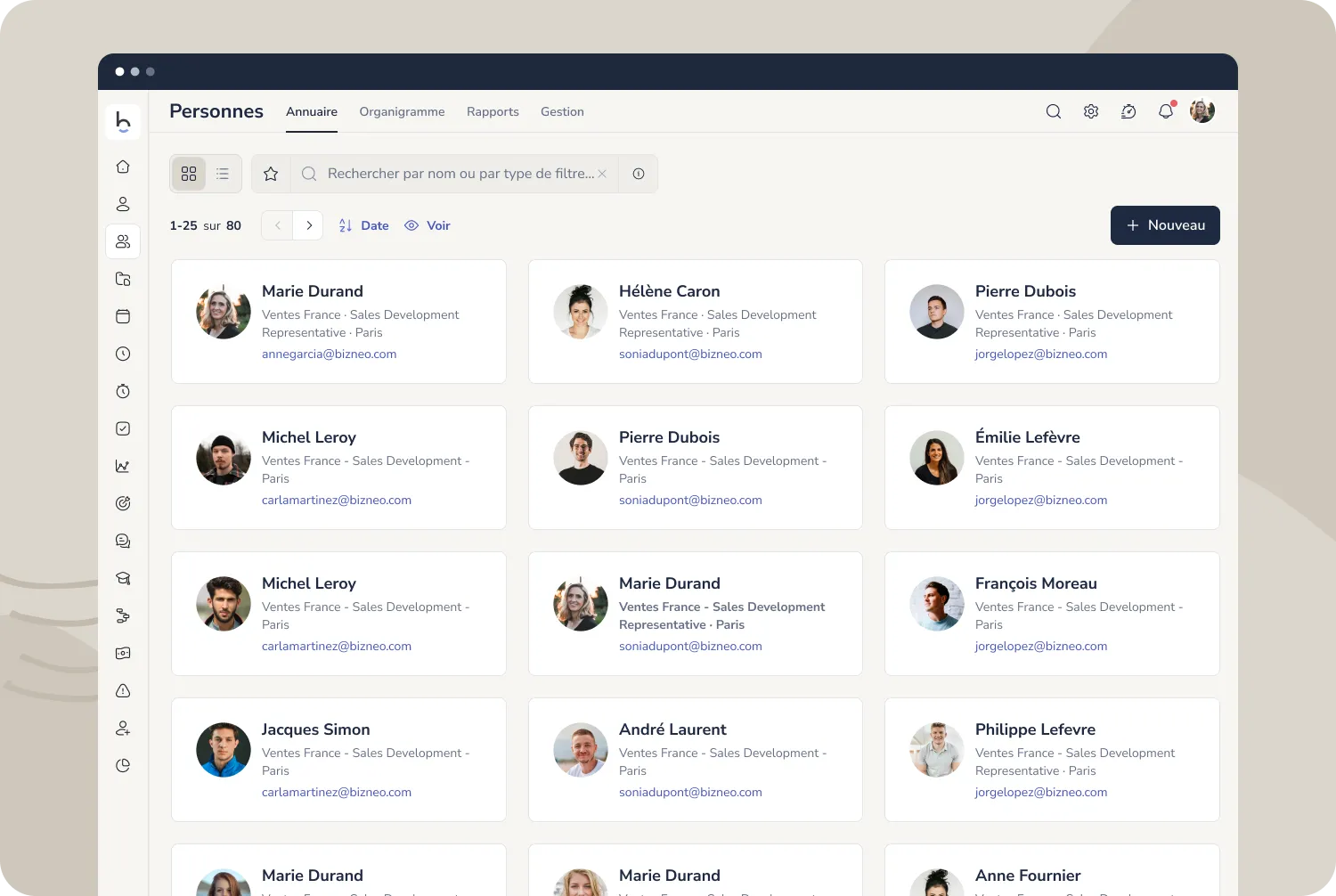Open the warning triangle sidebar icon

123,690
